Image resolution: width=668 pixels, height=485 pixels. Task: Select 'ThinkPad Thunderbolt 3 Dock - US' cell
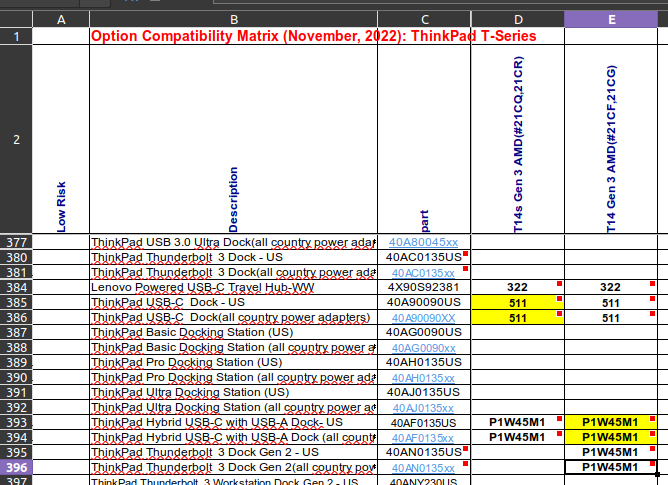(x=233, y=257)
